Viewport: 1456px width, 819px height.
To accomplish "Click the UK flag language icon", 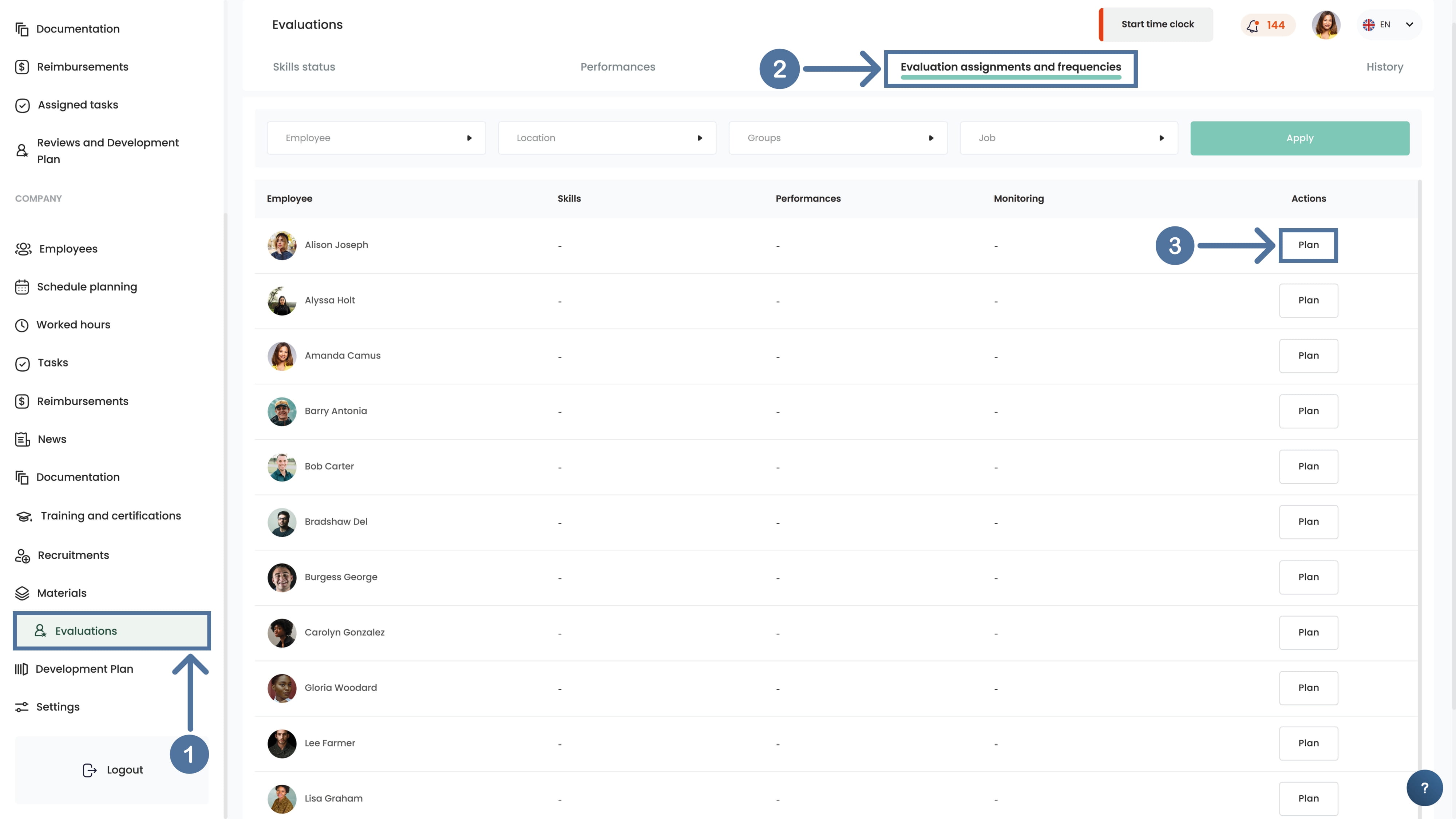I will [1368, 25].
